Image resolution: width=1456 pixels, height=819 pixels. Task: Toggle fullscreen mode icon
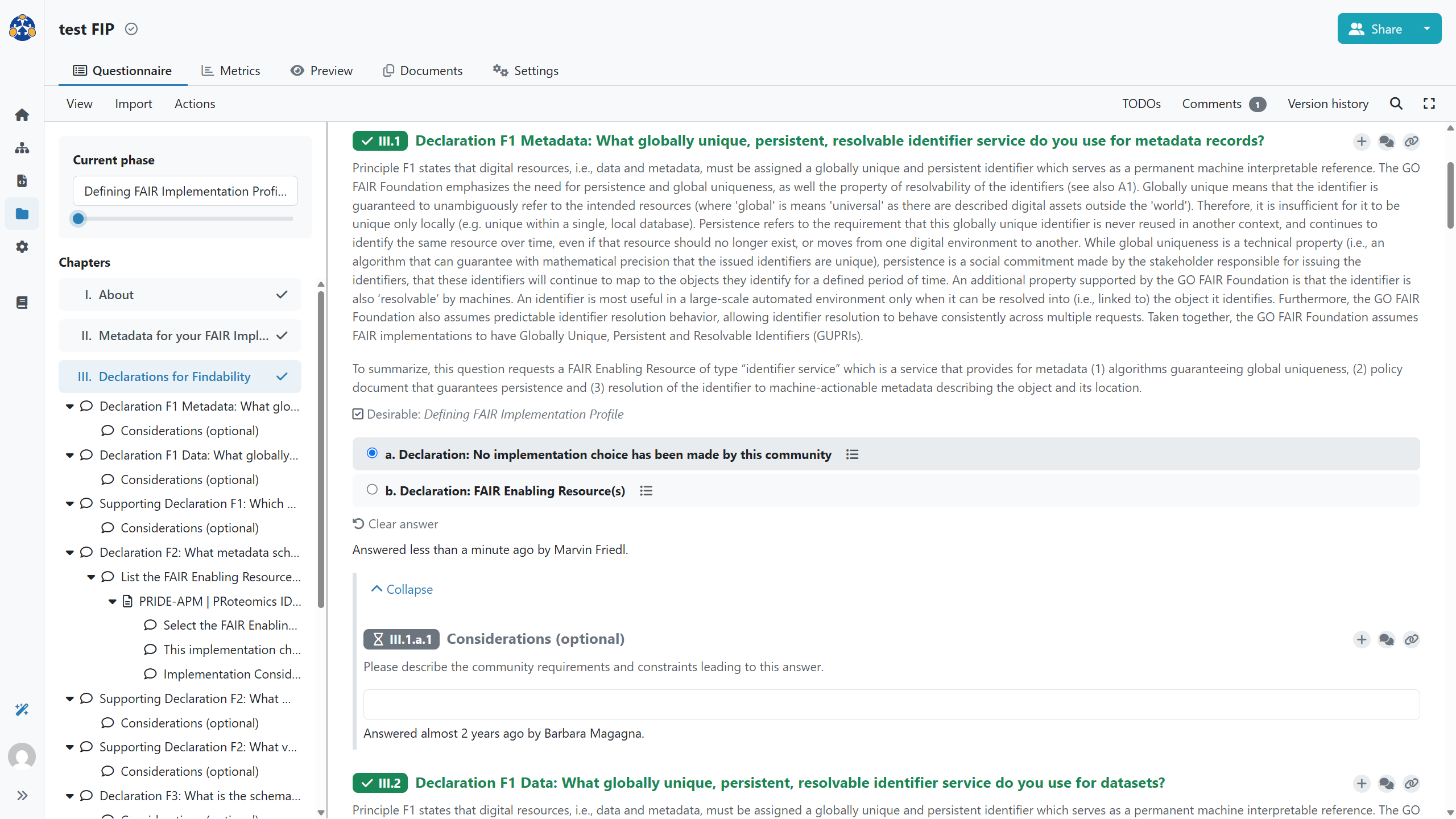pyautogui.click(x=1429, y=104)
